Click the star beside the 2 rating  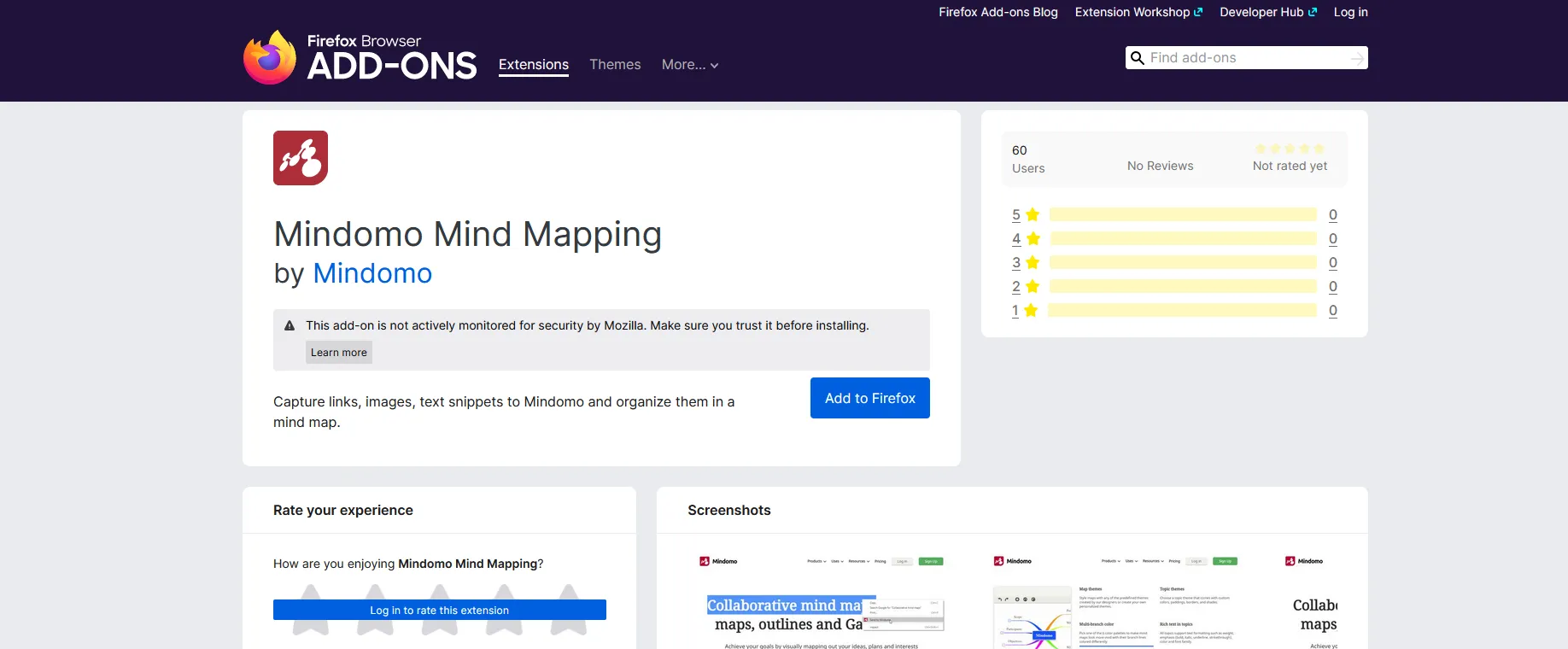coord(1033,286)
